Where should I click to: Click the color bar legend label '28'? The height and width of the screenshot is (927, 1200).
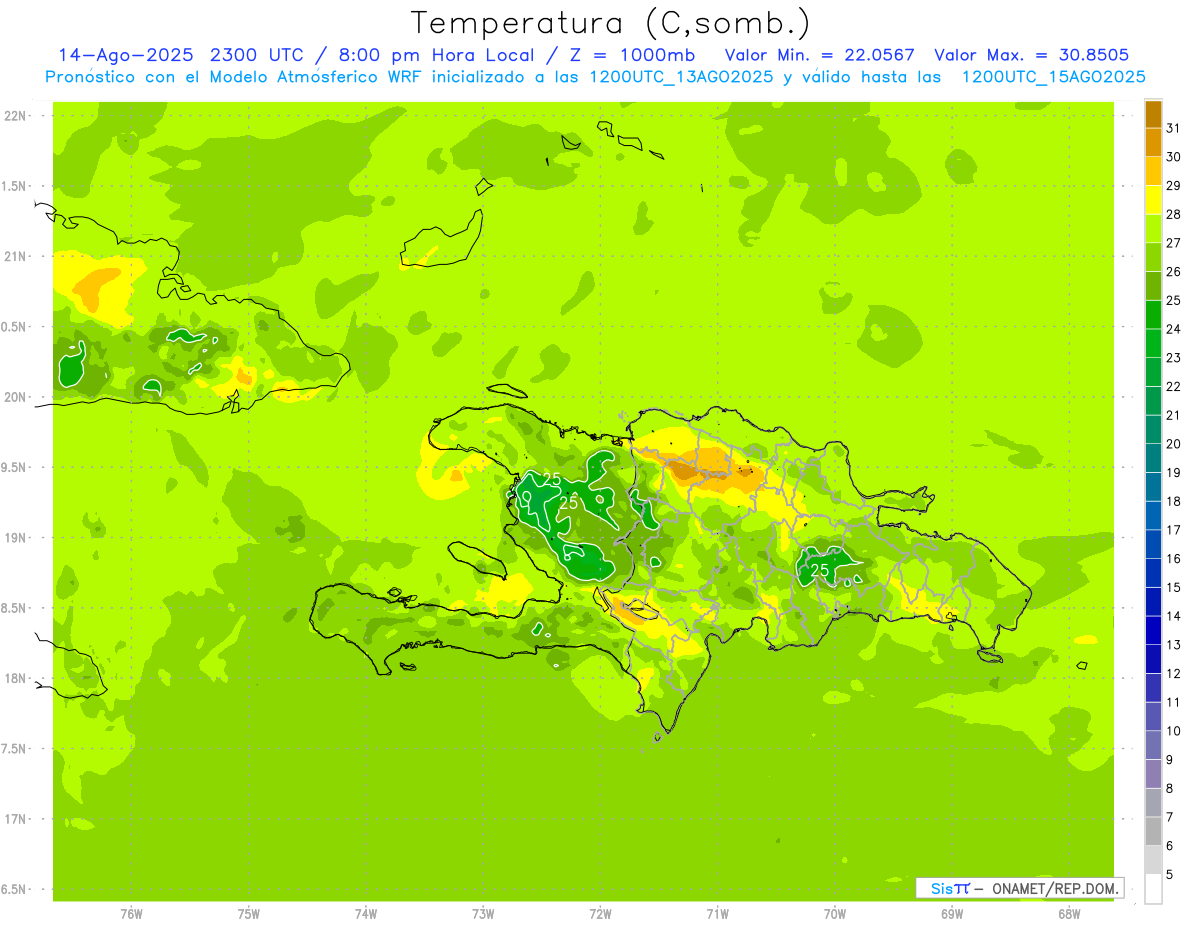click(x=1174, y=214)
